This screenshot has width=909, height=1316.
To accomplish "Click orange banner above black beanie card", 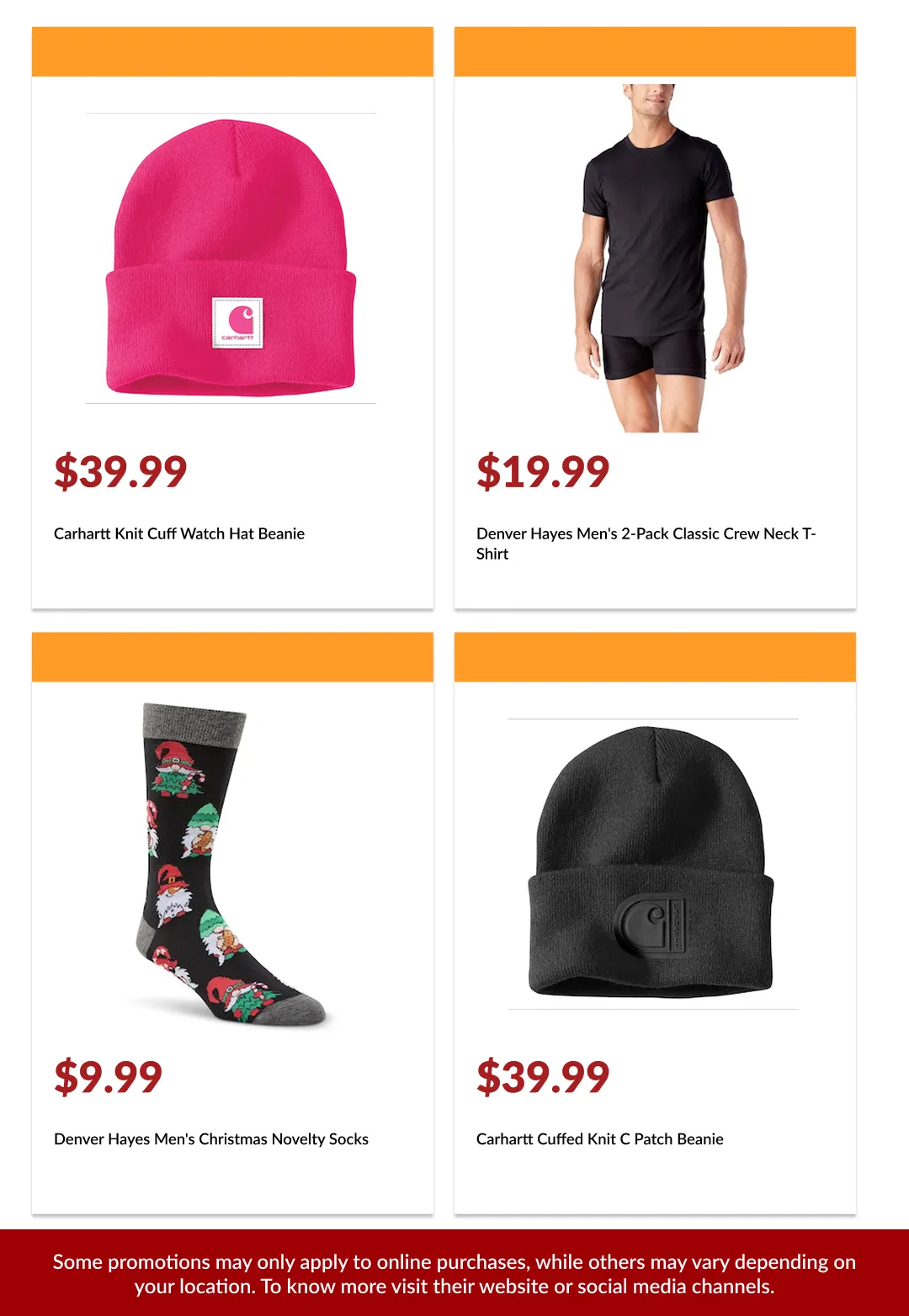I will point(655,657).
